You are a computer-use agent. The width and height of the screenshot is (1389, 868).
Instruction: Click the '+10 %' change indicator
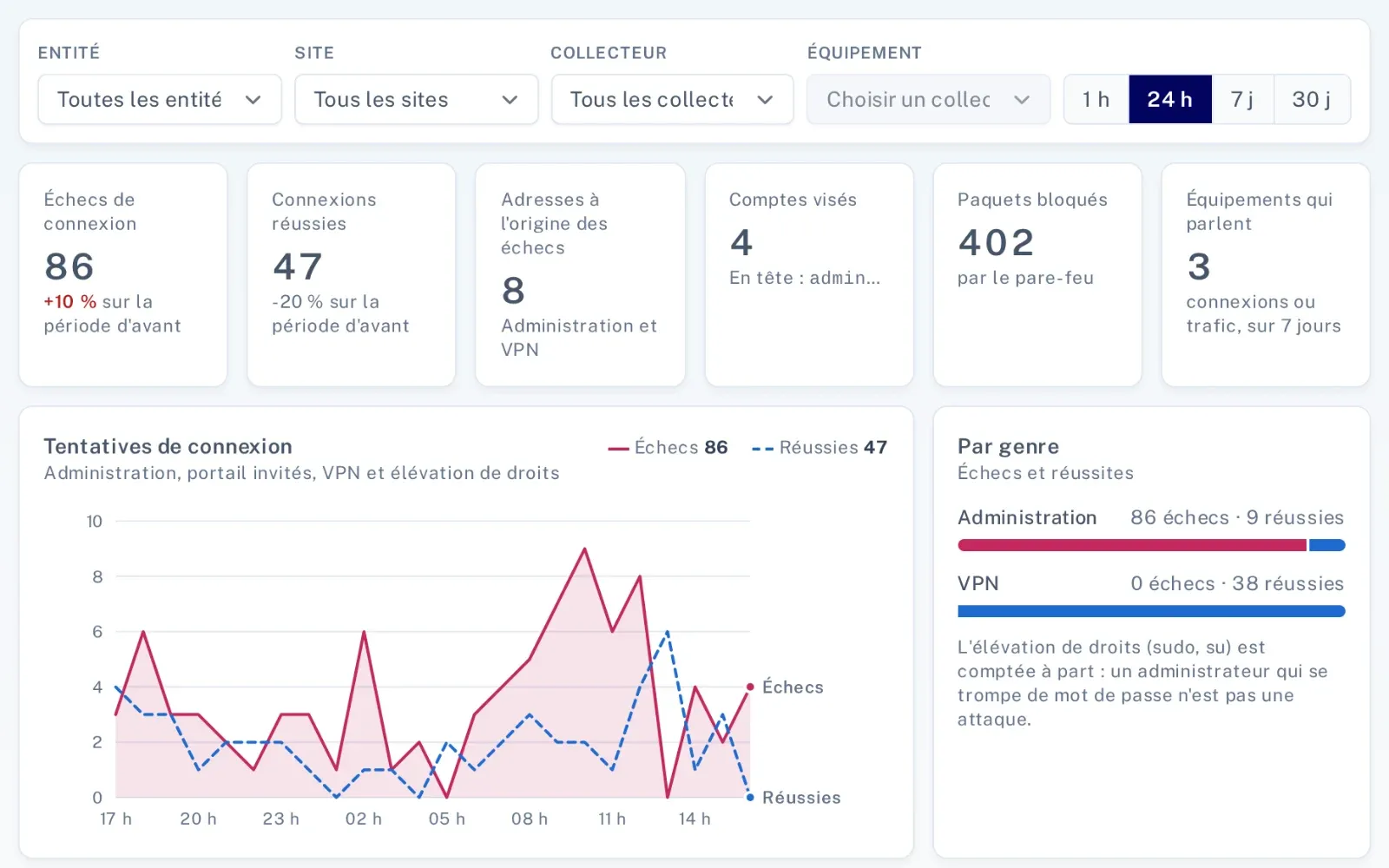click(x=70, y=302)
